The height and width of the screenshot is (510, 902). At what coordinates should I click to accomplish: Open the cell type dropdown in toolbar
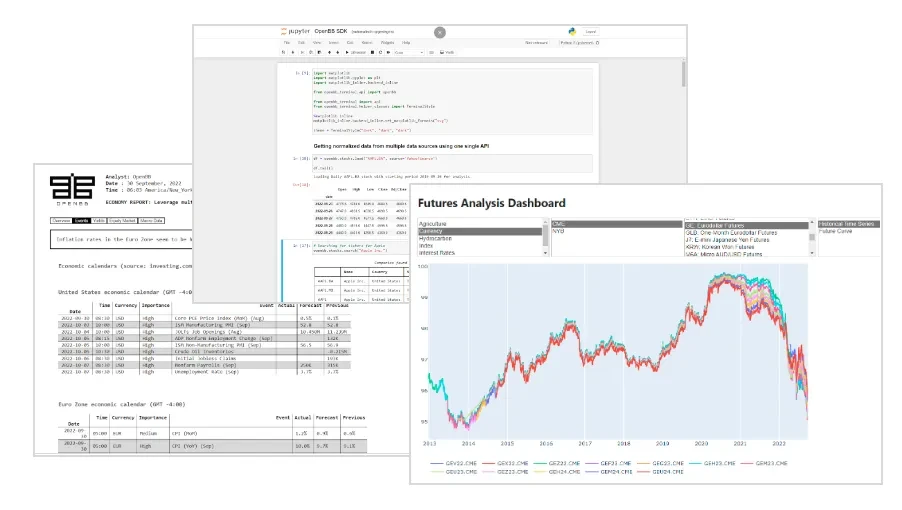click(x=410, y=52)
